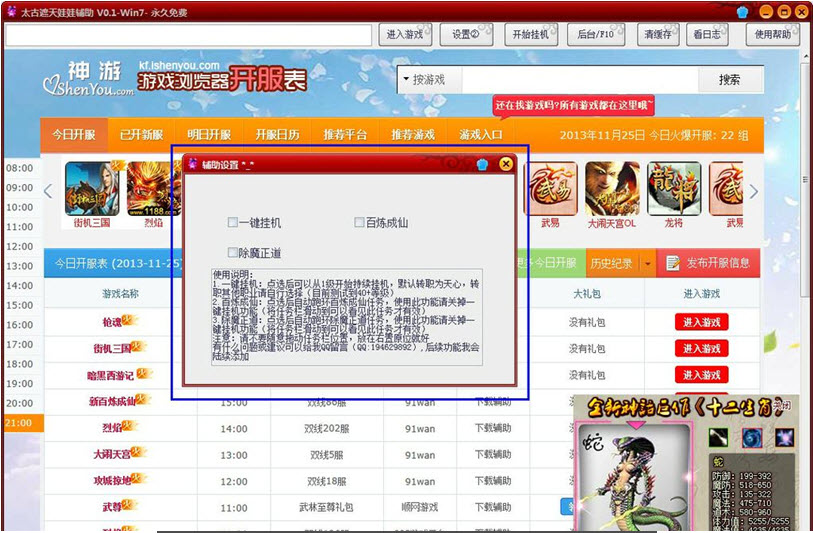Click the 搜索 button
This screenshot has width=813, height=533.
tap(730, 80)
